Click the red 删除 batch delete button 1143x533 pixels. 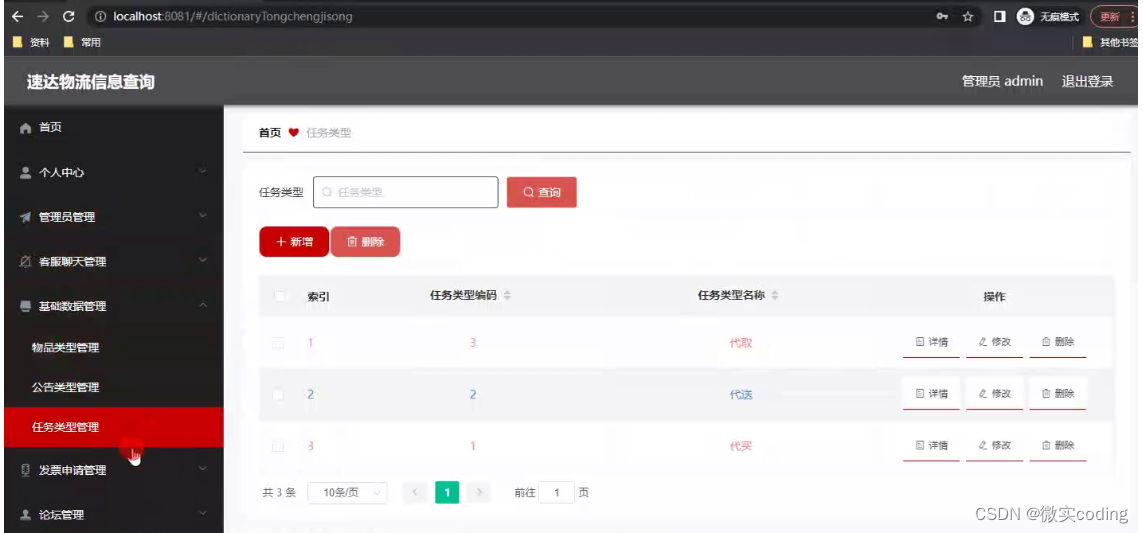tap(365, 242)
